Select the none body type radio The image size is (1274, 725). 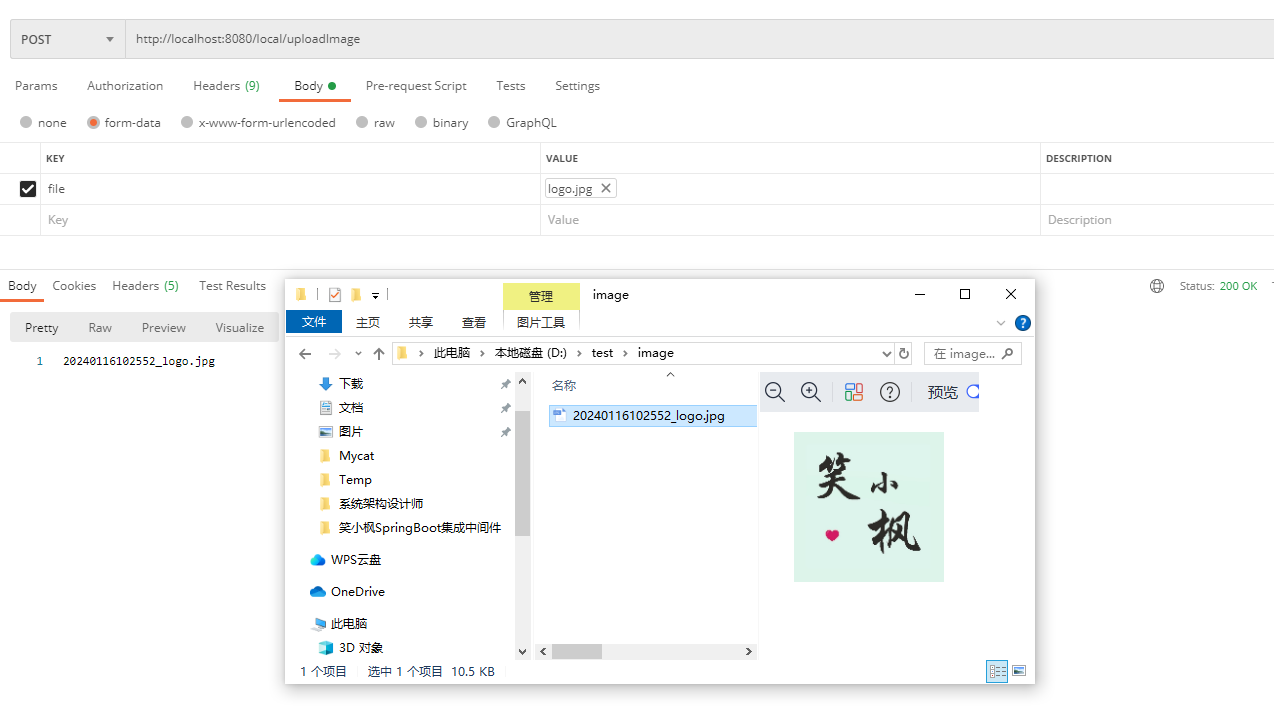click(26, 123)
